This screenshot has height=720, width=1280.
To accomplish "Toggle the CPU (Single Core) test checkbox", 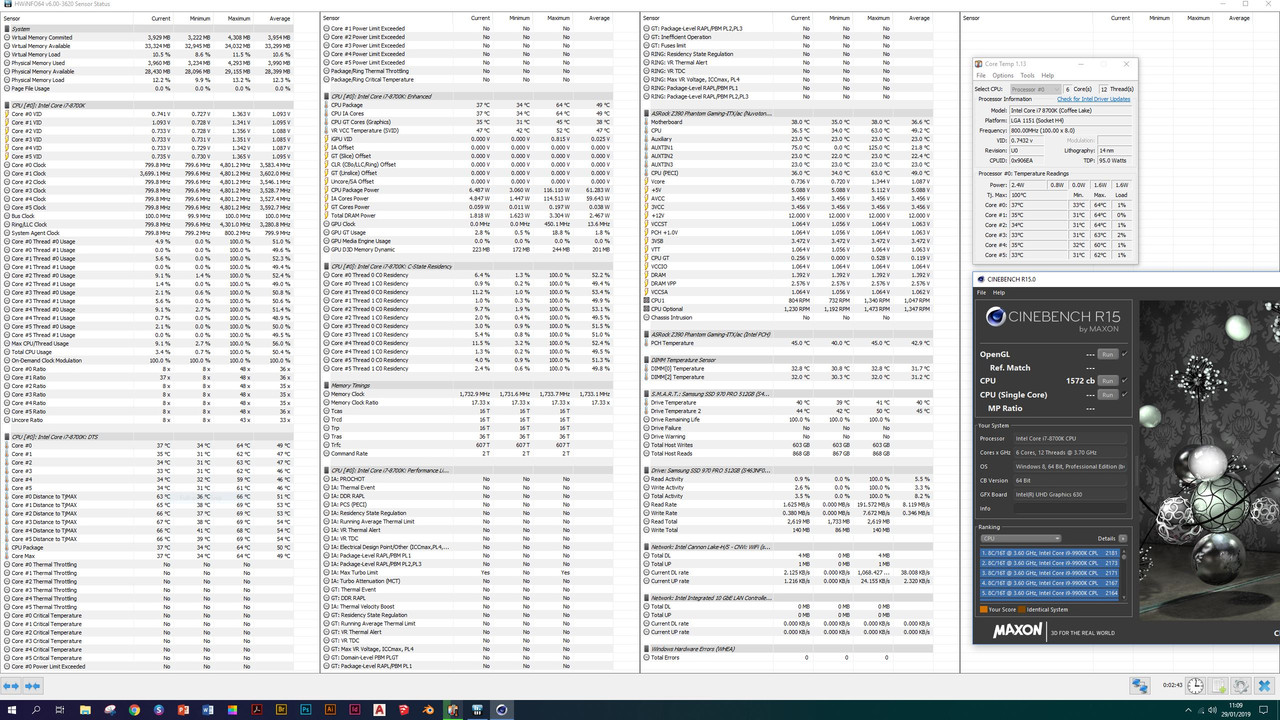I will (x=1124, y=394).
